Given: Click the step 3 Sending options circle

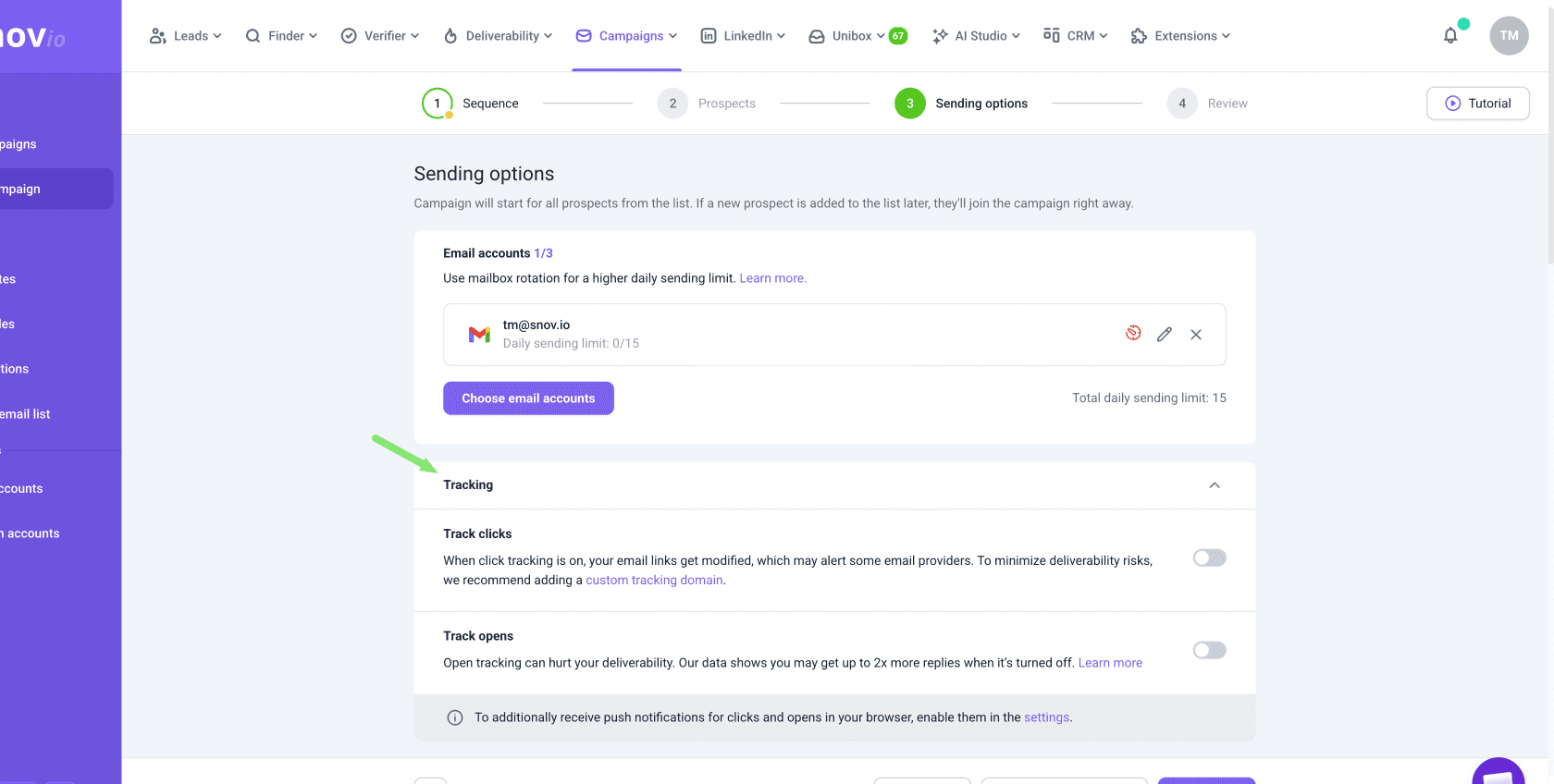Looking at the screenshot, I should 909,104.
